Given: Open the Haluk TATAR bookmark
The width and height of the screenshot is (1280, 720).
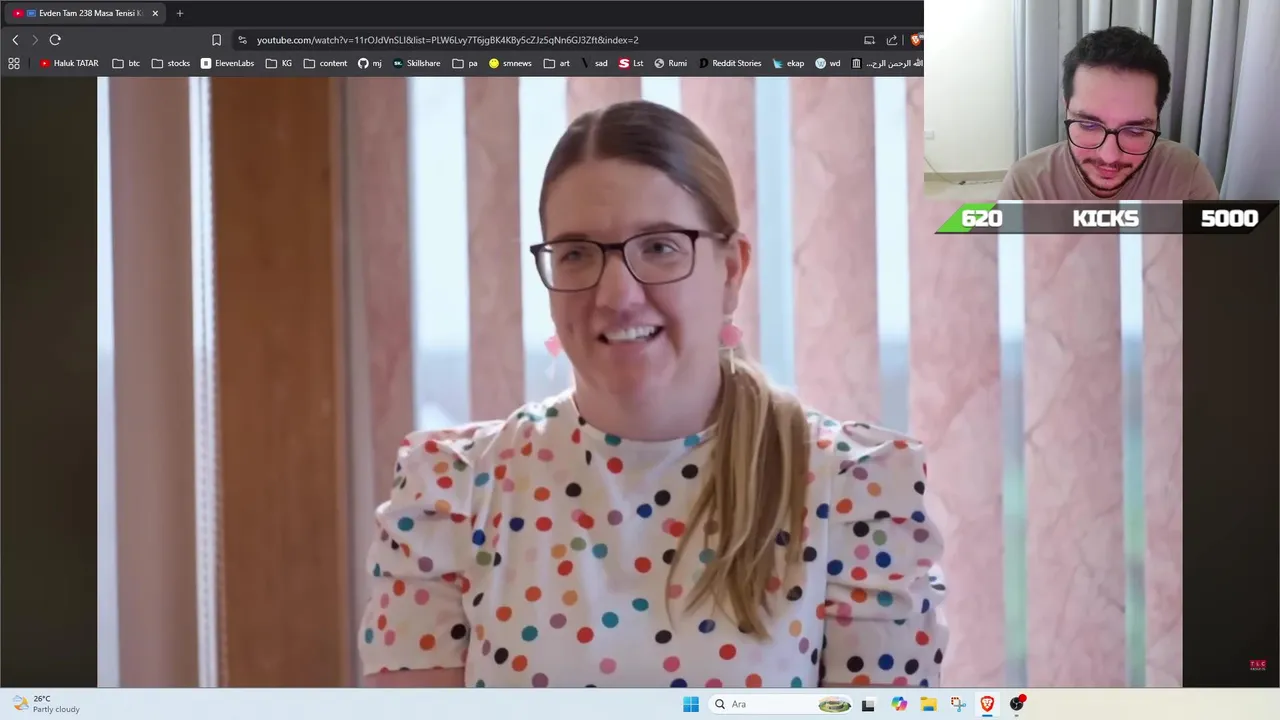Looking at the screenshot, I should tap(69, 63).
